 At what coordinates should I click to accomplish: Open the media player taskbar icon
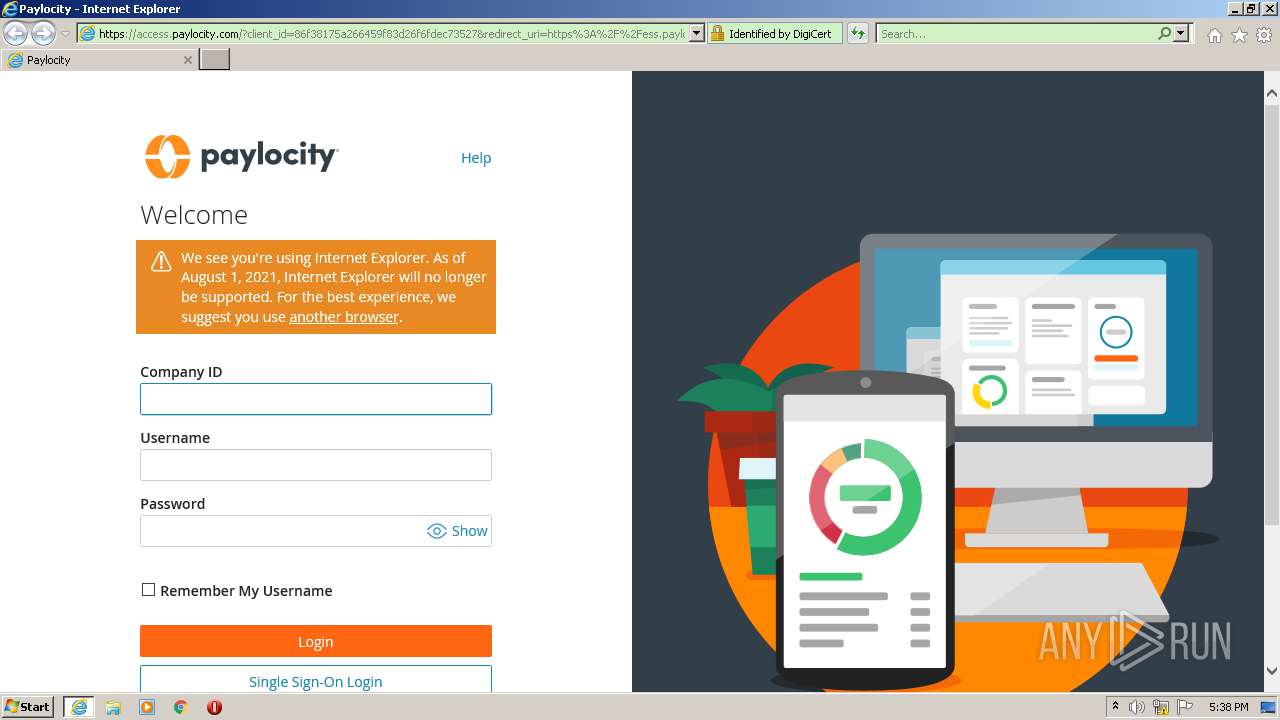[147, 707]
